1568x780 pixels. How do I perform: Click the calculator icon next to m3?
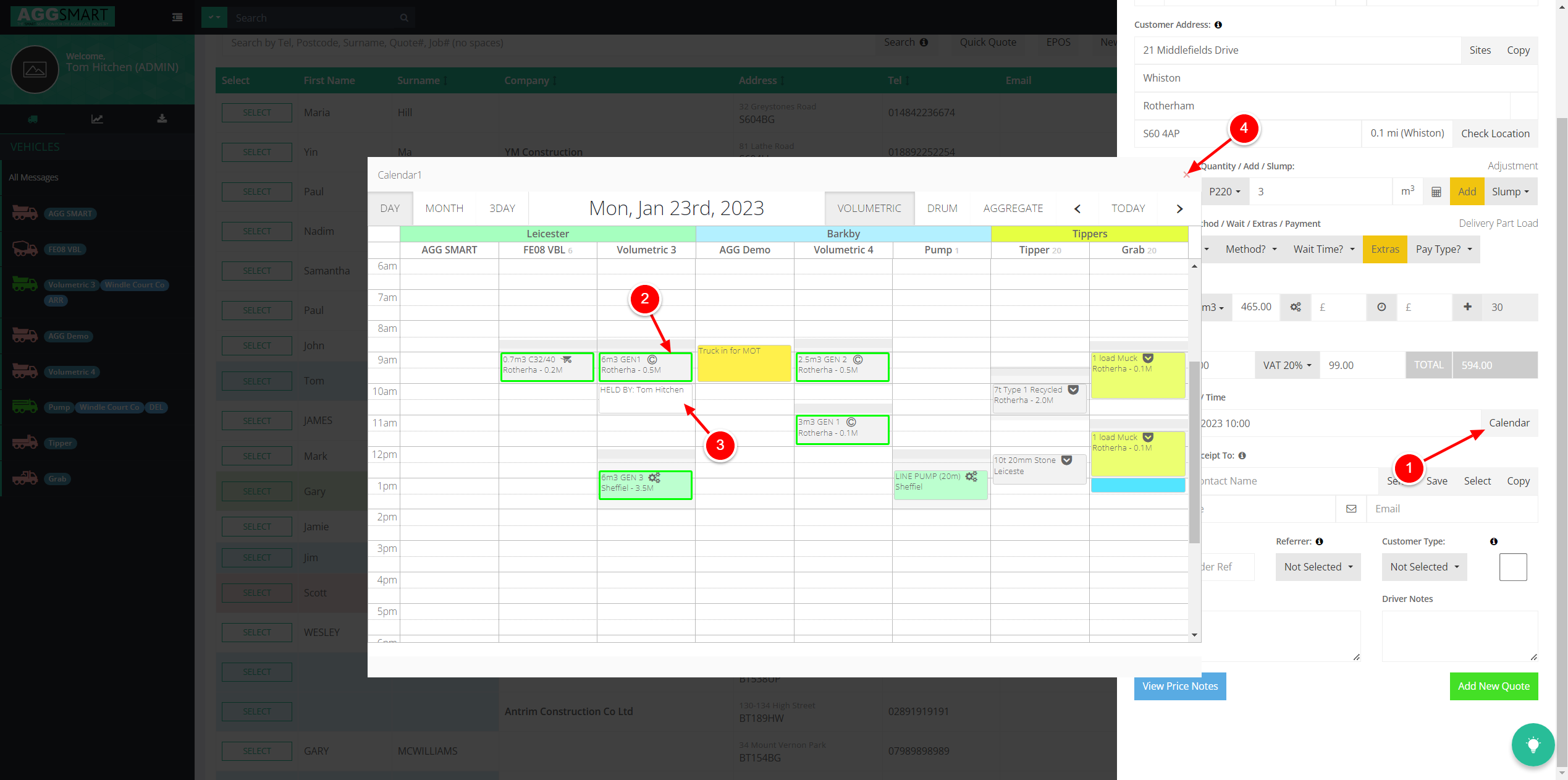[x=1436, y=192]
